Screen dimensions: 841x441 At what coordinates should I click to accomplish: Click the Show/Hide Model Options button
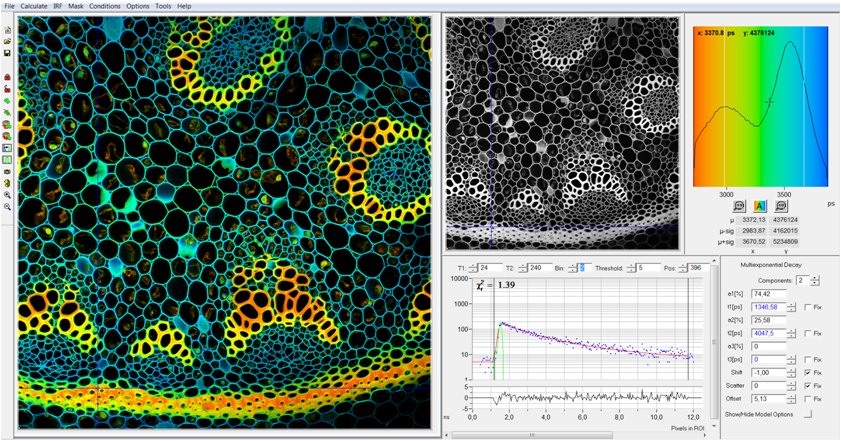coord(808,413)
